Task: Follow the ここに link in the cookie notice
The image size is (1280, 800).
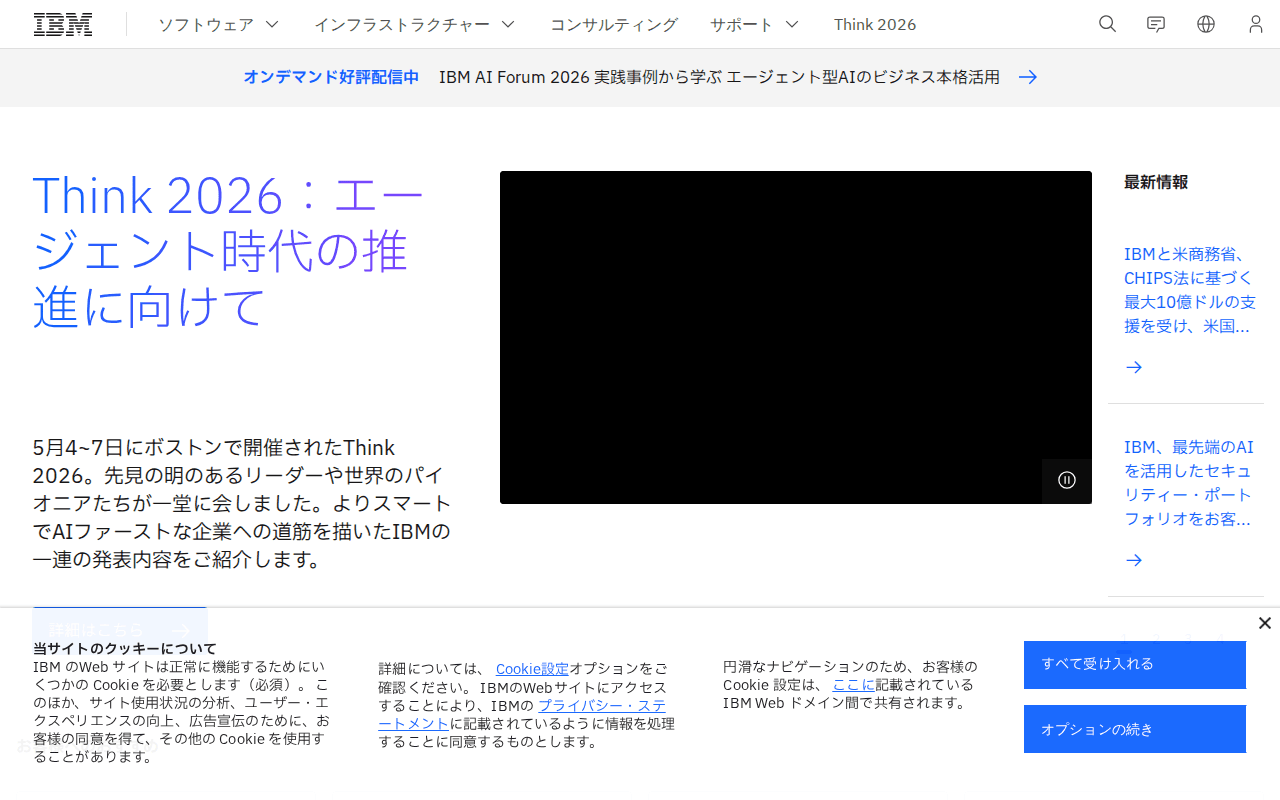Action: 853,685
